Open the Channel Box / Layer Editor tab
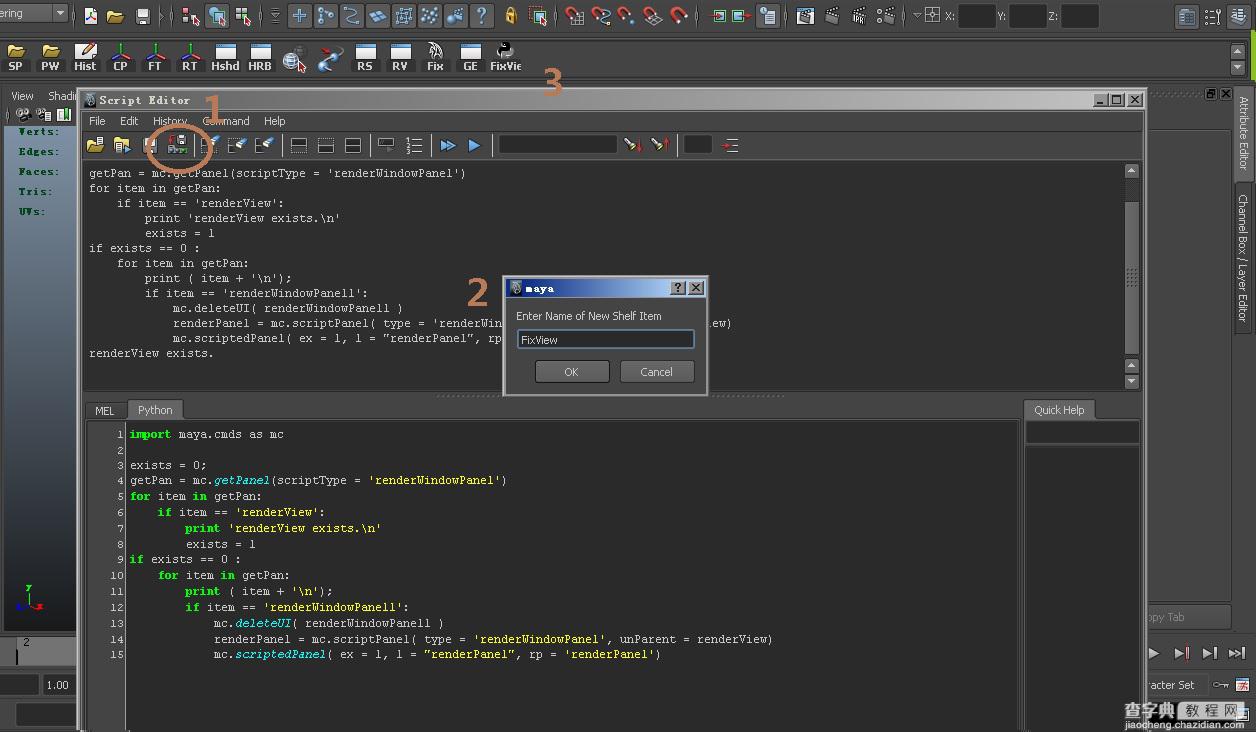The image size is (1256, 732). [x=1244, y=257]
